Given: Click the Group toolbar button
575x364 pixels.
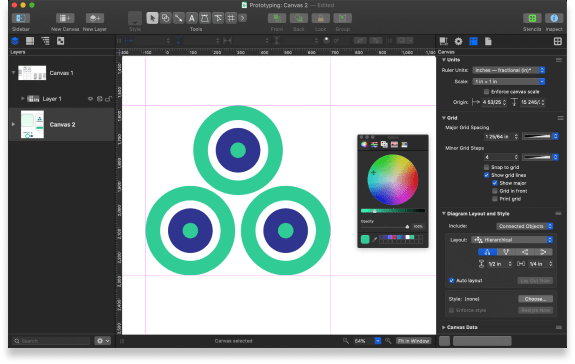Looking at the screenshot, I should (x=343, y=18).
